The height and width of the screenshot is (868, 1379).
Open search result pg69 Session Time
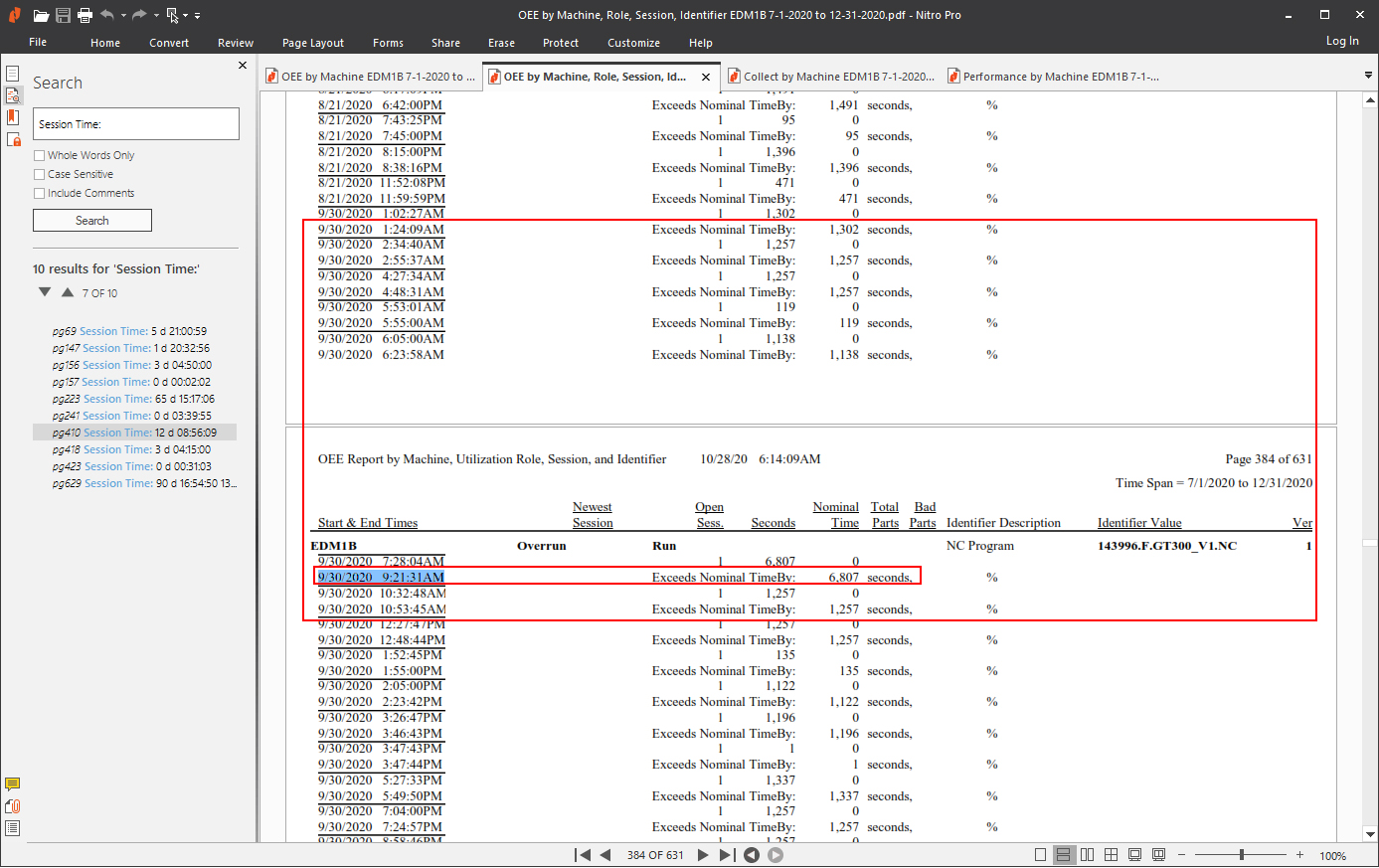[130, 331]
